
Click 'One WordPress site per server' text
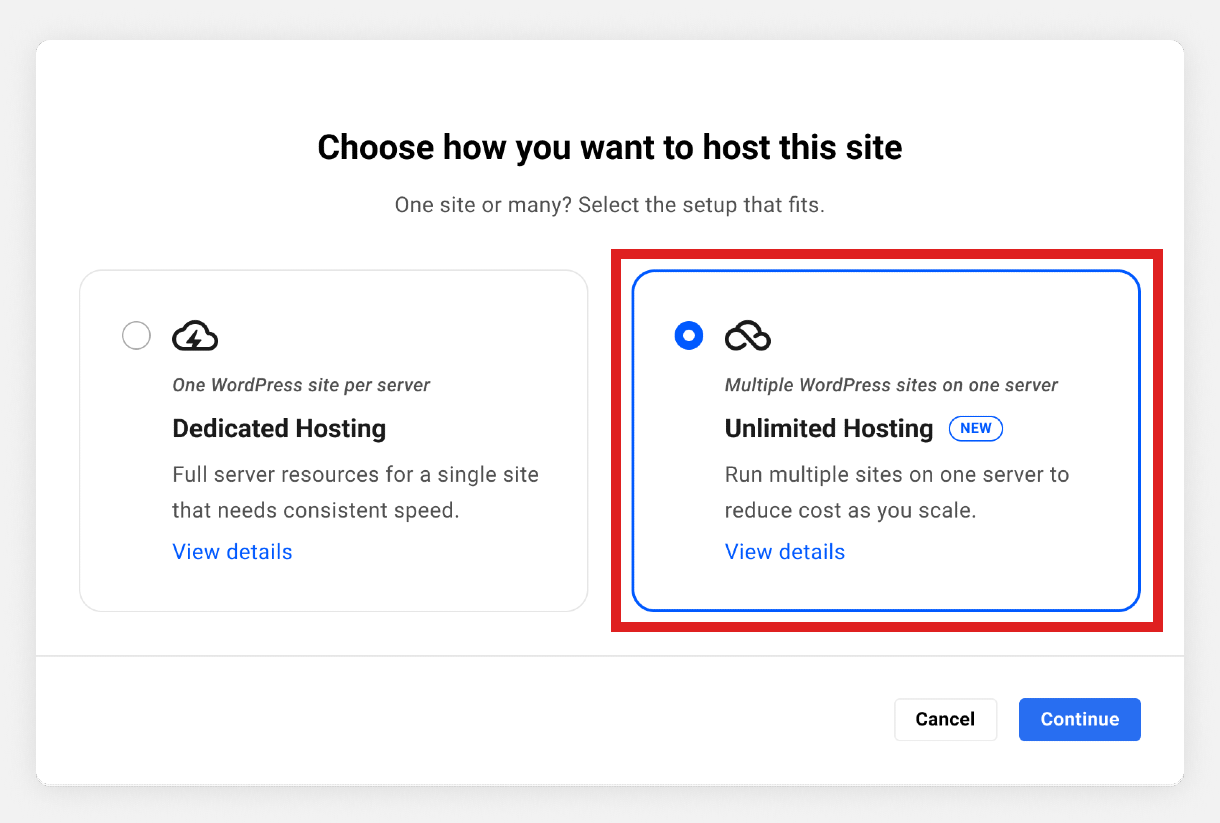tap(301, 385)
